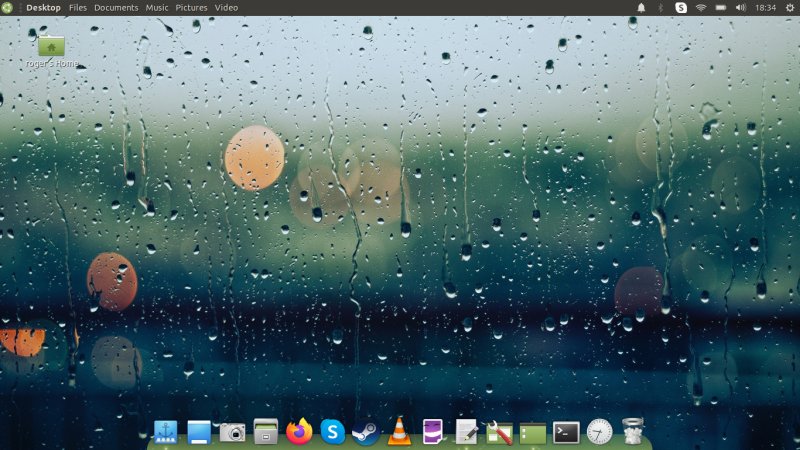The image size is (800, 450).
Task: Open roger's Home folder on desktop
Action: [x=51, y=45]
